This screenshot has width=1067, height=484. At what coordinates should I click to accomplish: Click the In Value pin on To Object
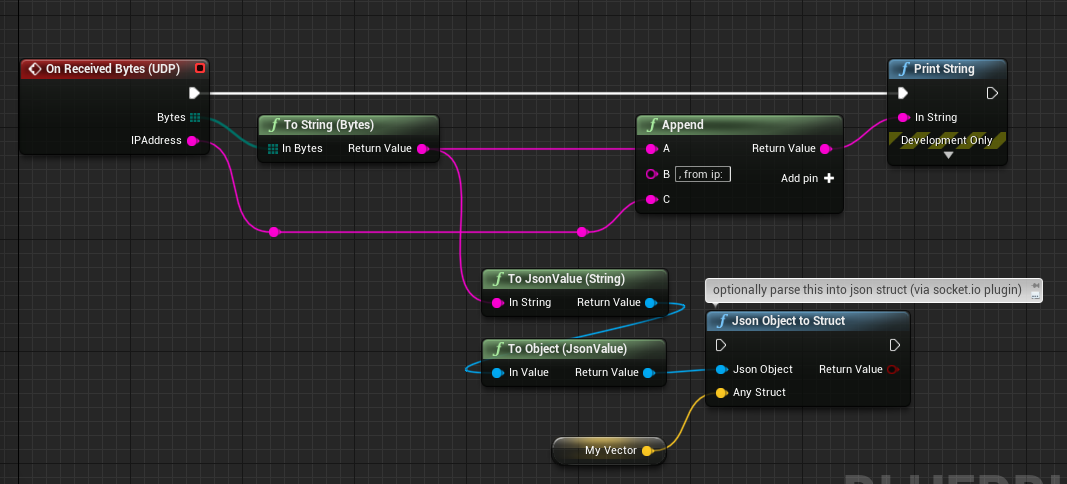497,373
